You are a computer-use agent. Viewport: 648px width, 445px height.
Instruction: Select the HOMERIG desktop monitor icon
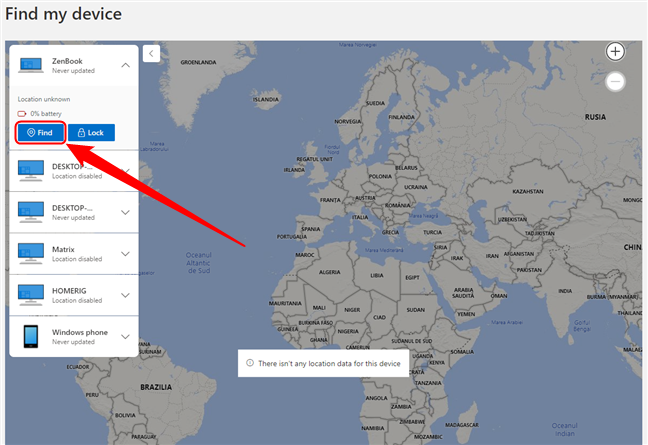(31, 295)
